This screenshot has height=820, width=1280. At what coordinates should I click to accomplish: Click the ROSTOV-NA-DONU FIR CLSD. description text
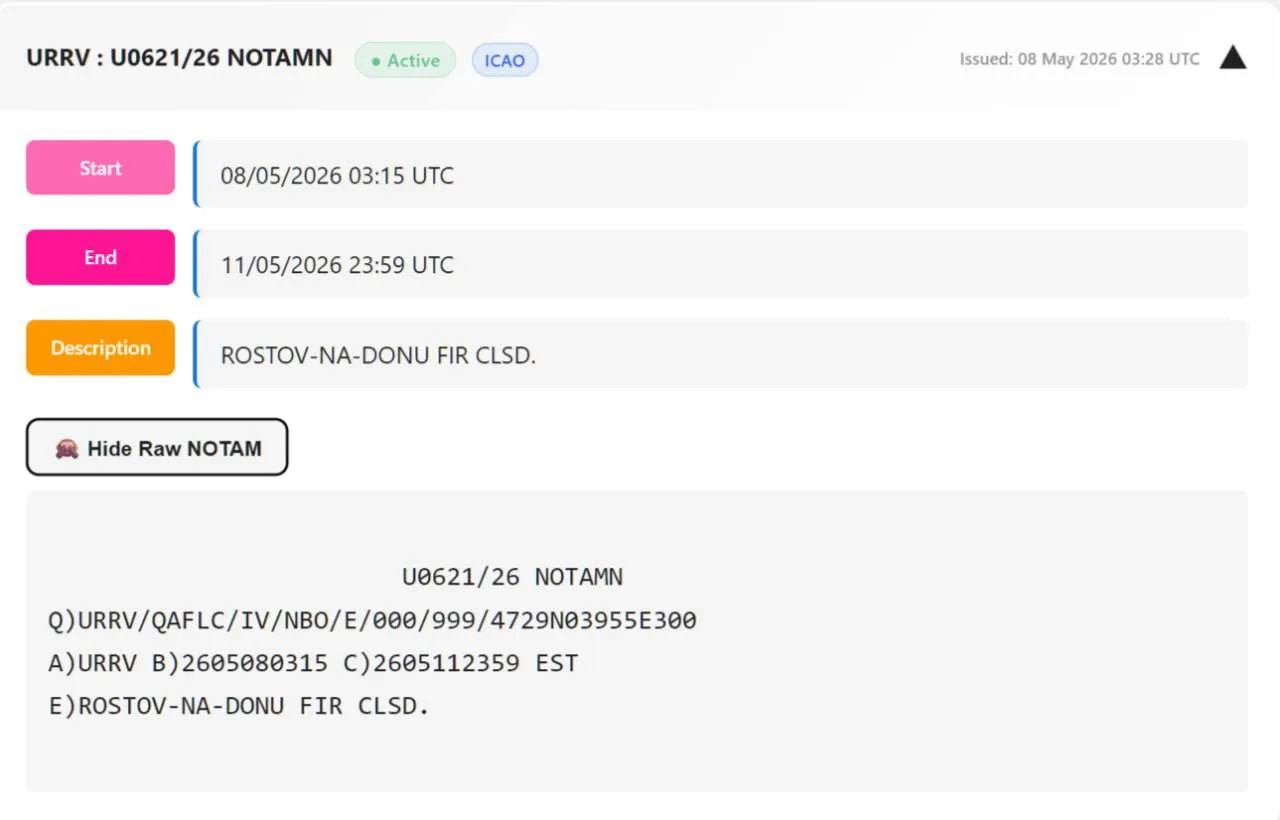[x=378, y=355]
